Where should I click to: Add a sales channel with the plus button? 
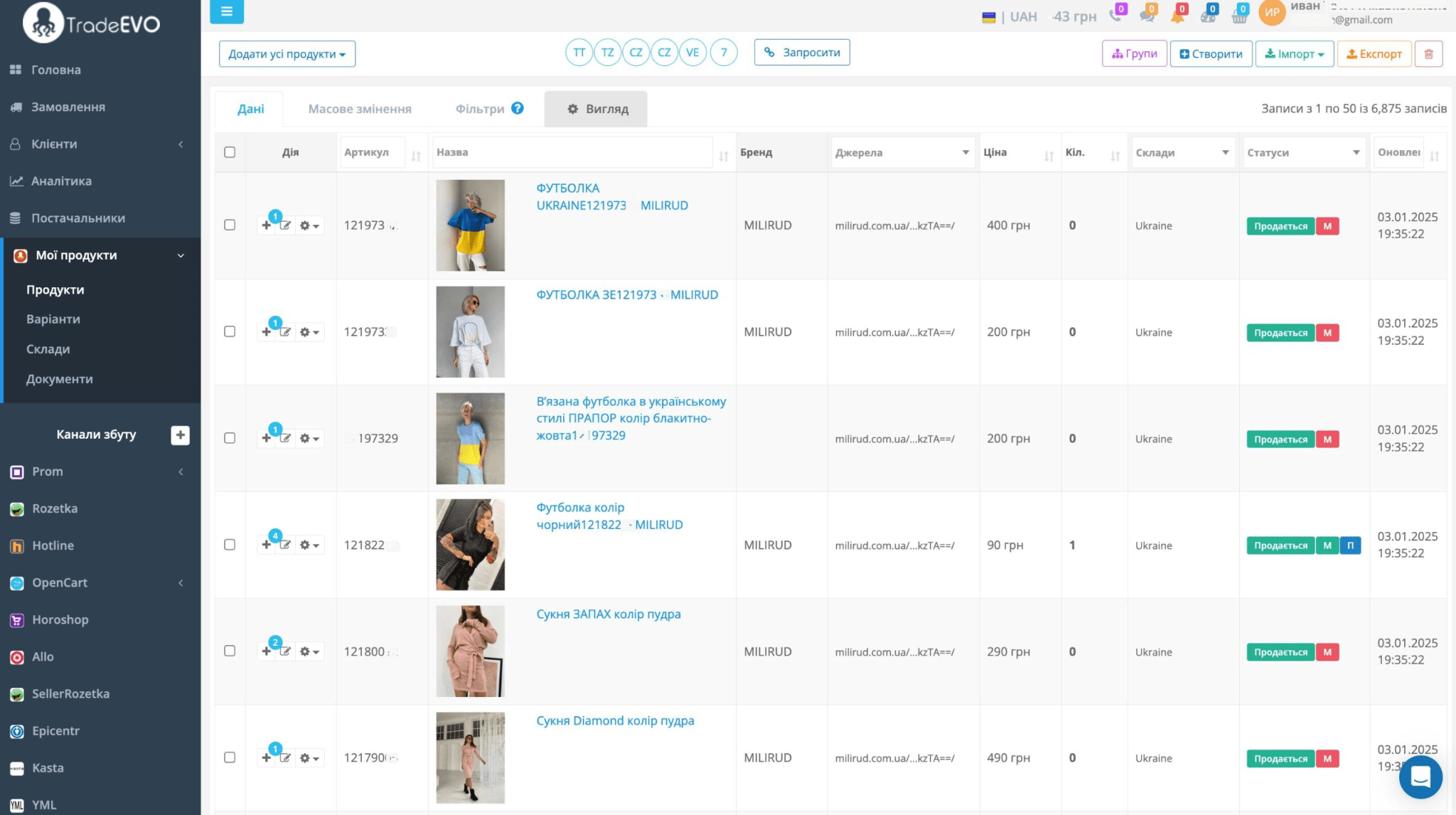point(181,435)
